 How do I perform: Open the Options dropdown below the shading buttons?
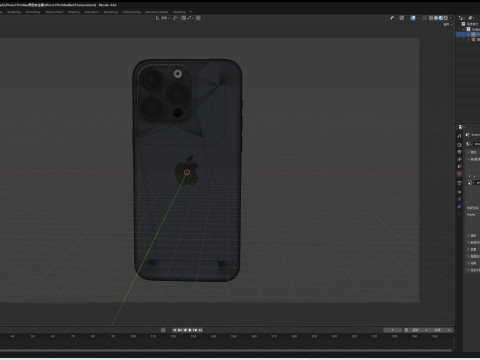point(448,25)
